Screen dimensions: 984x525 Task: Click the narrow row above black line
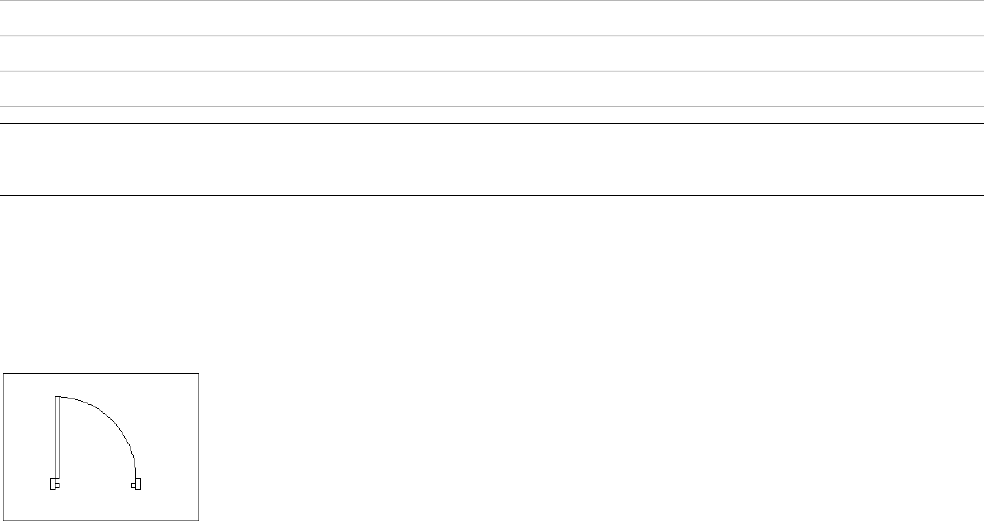(492, 115)
